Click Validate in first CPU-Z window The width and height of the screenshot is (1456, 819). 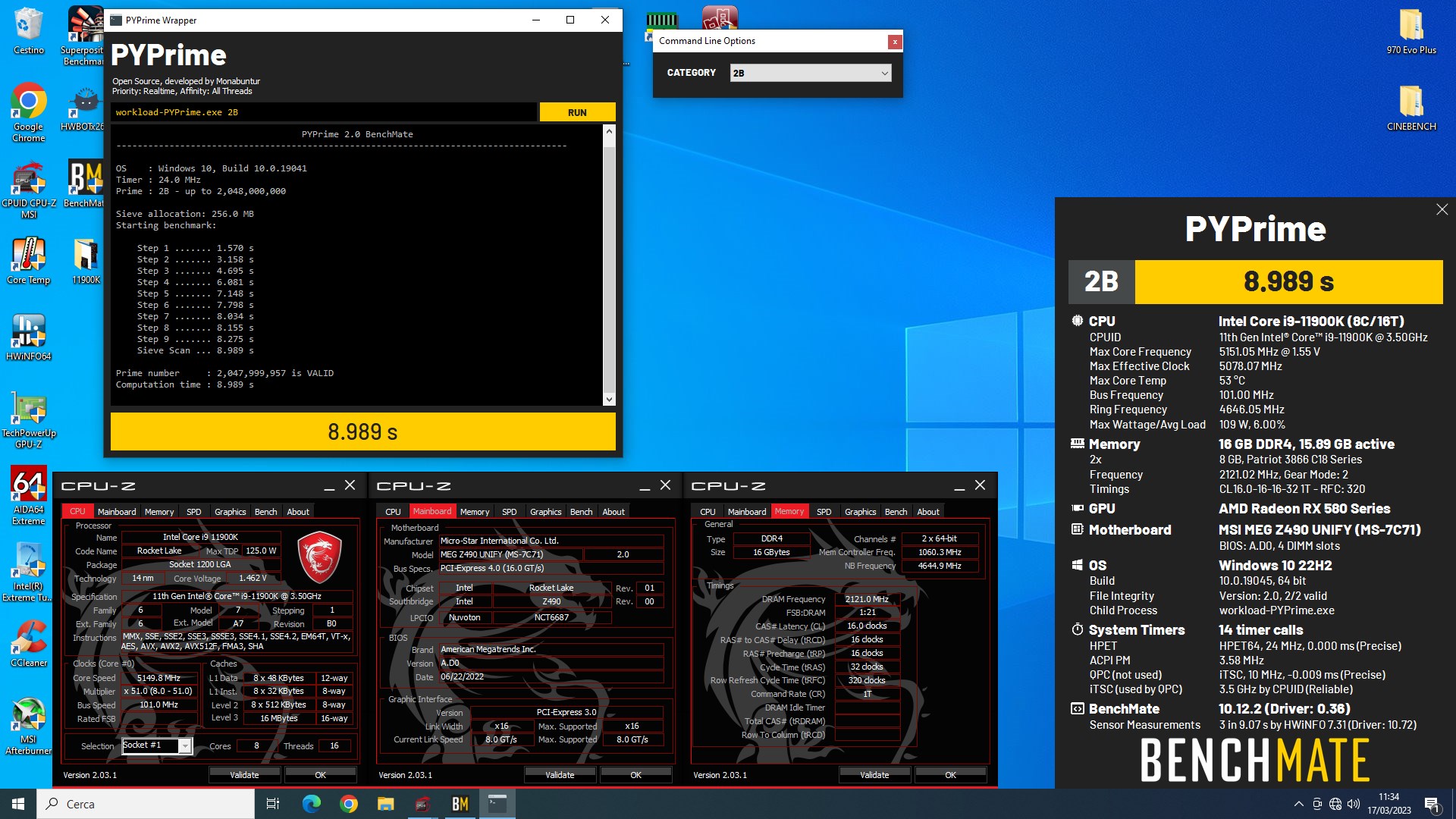pos(244,775)
